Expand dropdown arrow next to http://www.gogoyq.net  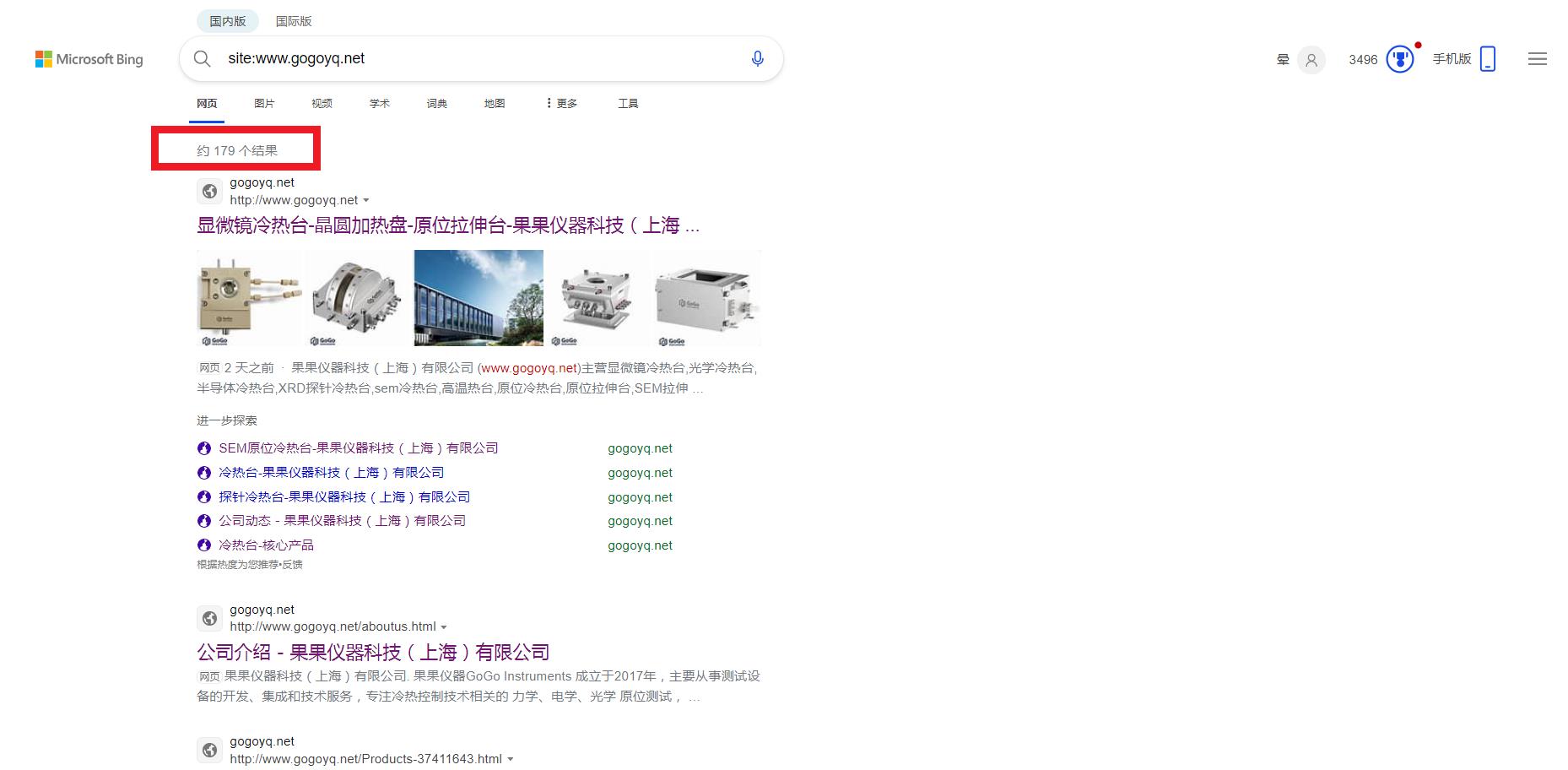(366, 201)
